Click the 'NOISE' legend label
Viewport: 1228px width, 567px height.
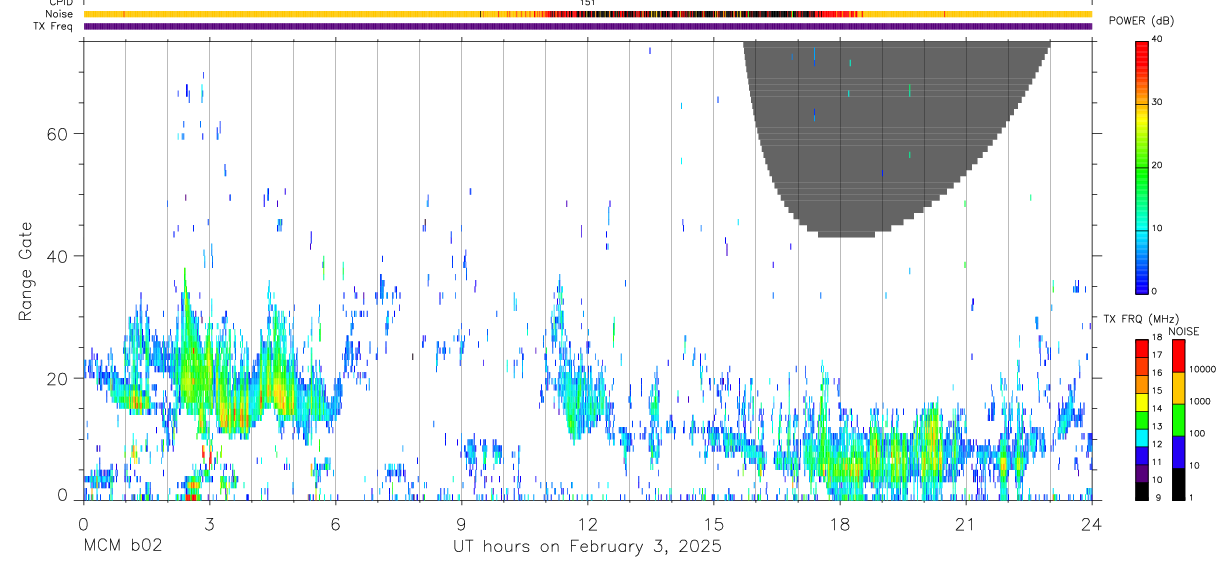point(1183,331)
